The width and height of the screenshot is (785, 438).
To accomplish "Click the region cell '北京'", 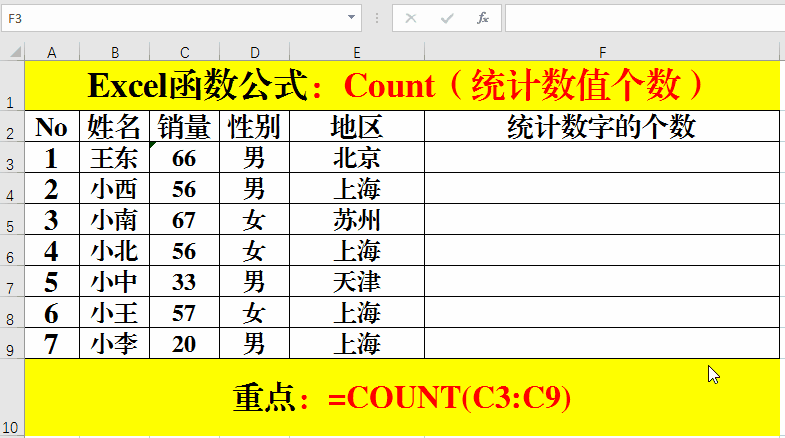I will (x=357, y=157).
